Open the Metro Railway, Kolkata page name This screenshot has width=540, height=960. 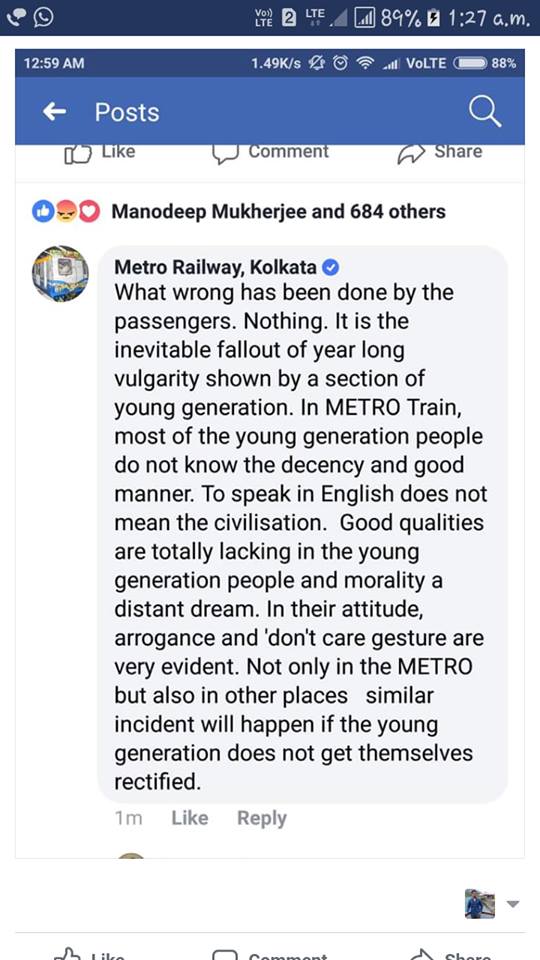pyautogui.click(x=216, y=268)
